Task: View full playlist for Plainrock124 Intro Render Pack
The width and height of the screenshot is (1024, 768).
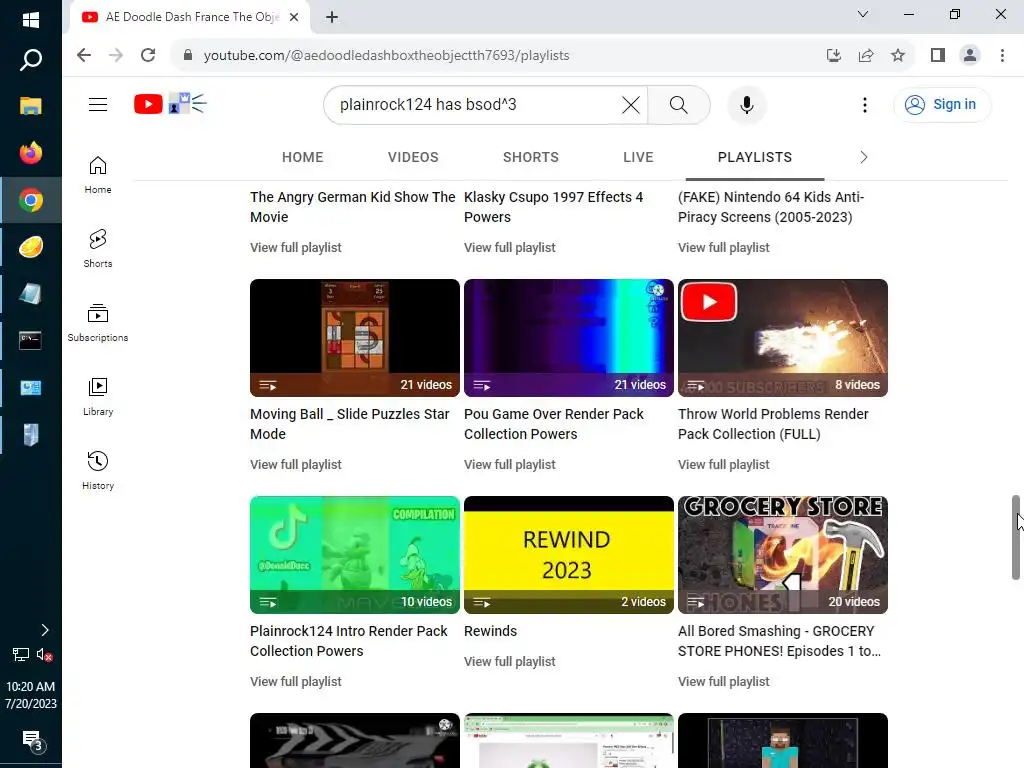Action: (x=295, y=681)
